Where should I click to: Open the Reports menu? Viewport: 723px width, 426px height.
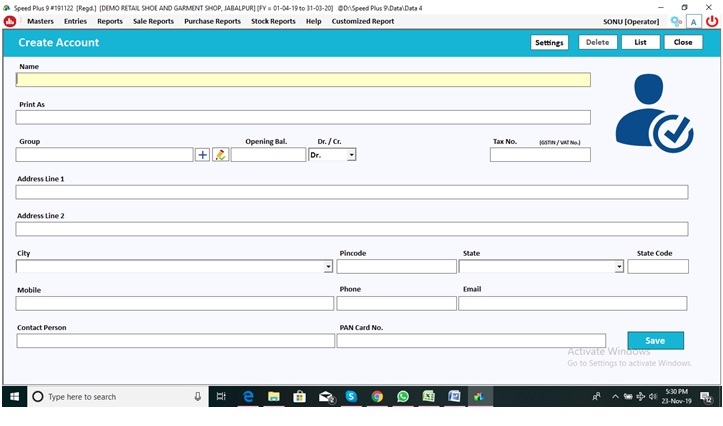tap(110, 21)
